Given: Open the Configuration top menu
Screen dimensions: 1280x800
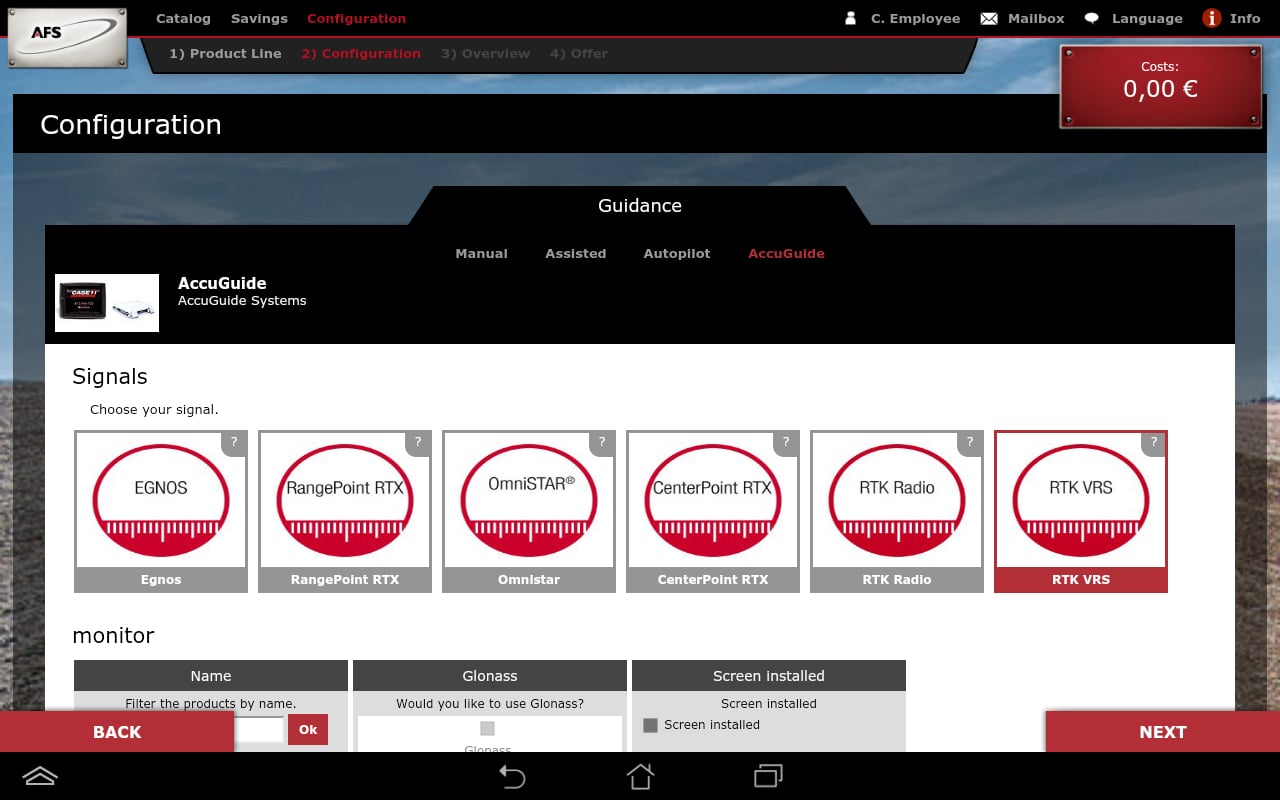Looking at the screenshot, I should coord(357,18).
